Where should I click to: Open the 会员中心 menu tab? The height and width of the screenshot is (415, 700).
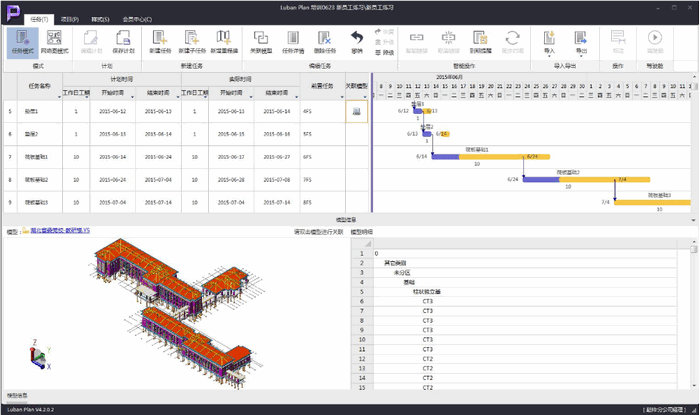tap(137, 18)
